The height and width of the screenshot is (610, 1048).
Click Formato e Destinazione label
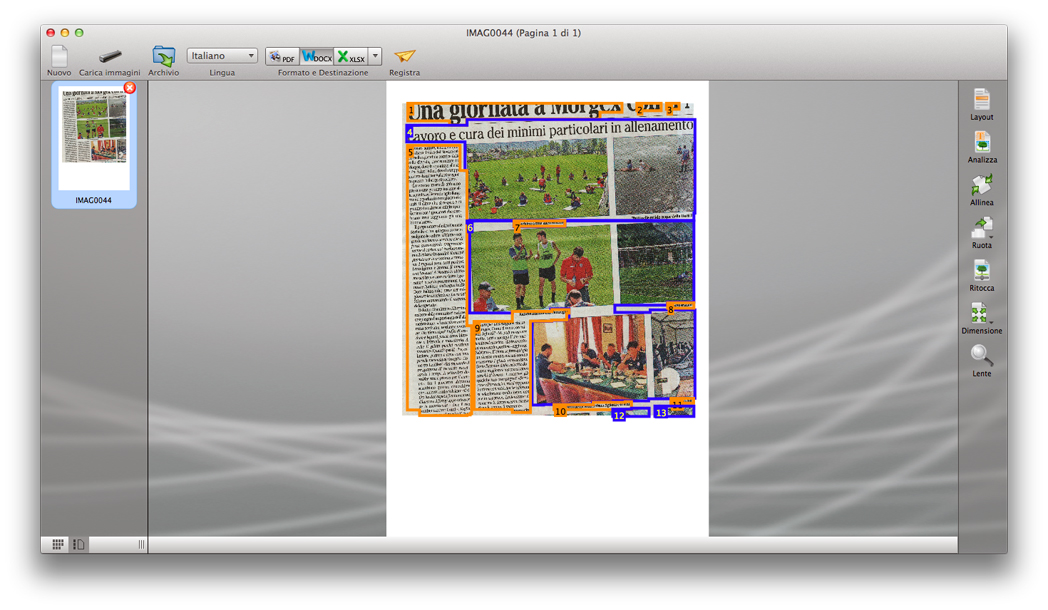click(x=323, y=72)
